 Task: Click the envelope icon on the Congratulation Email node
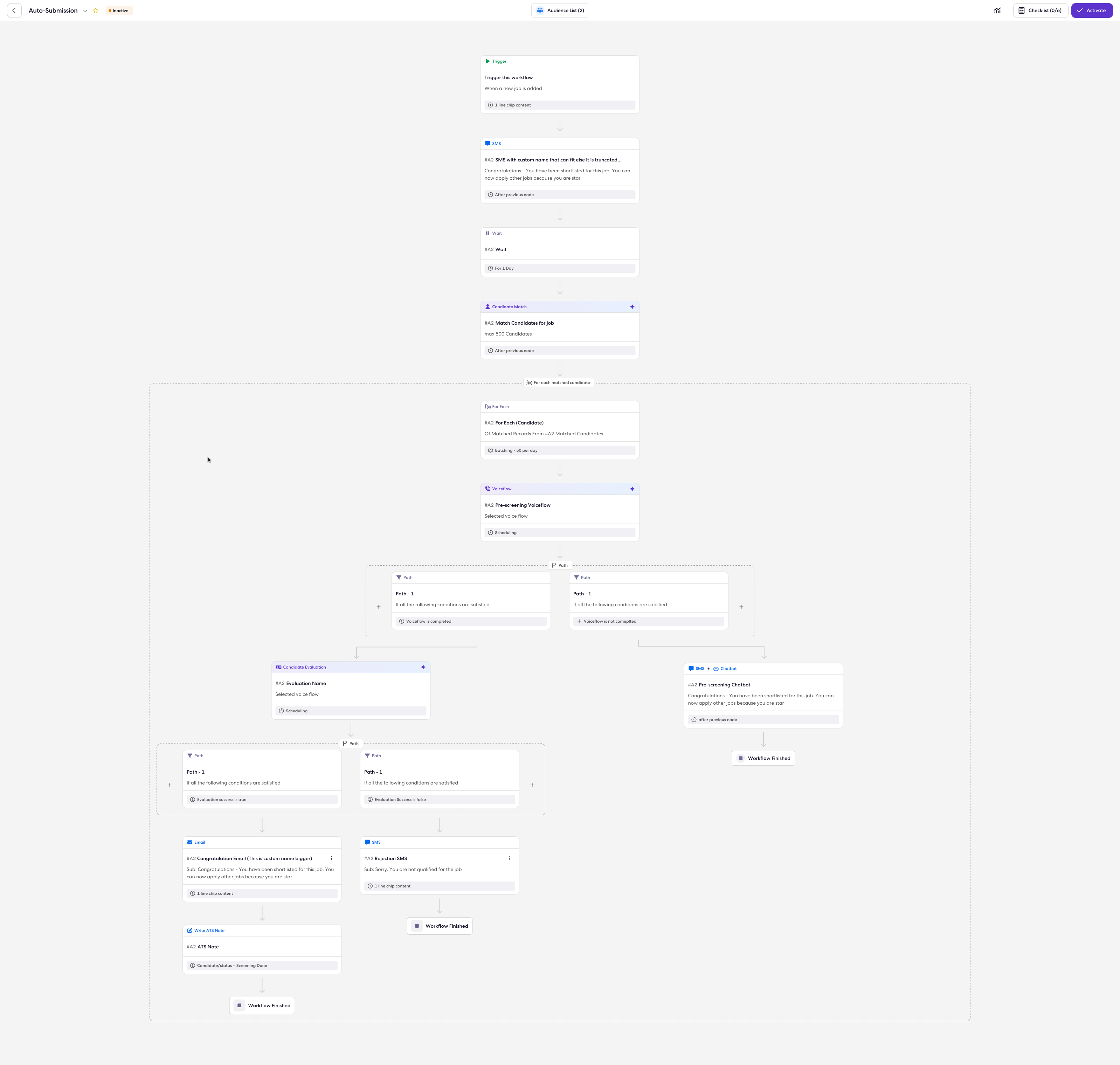190,842
